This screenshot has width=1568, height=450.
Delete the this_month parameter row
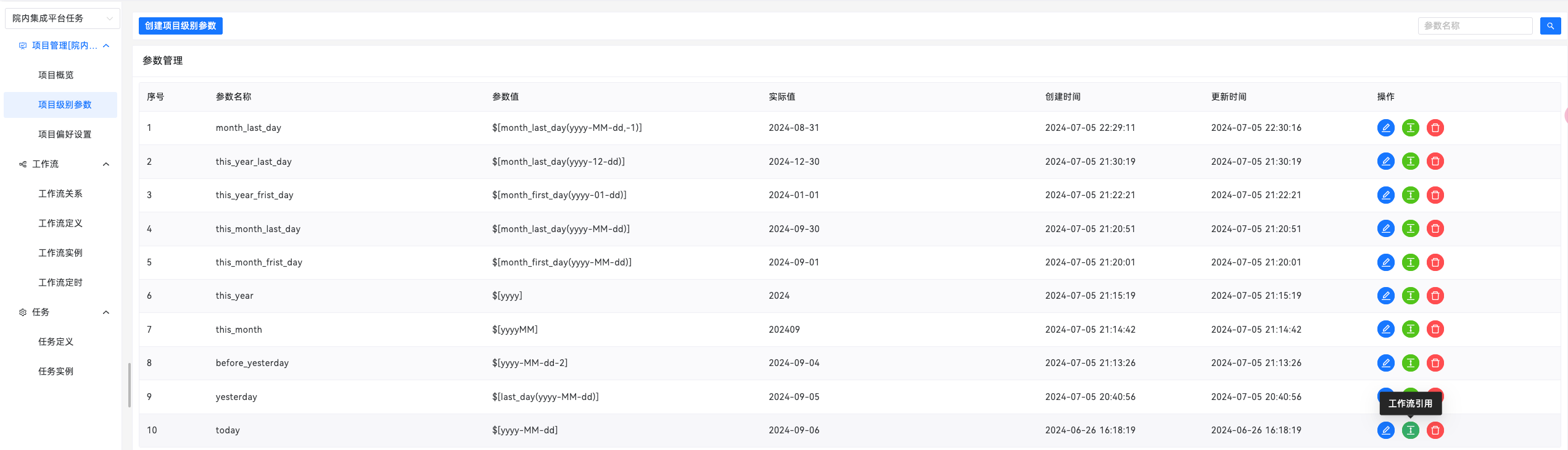click(x=1435, y=330)
